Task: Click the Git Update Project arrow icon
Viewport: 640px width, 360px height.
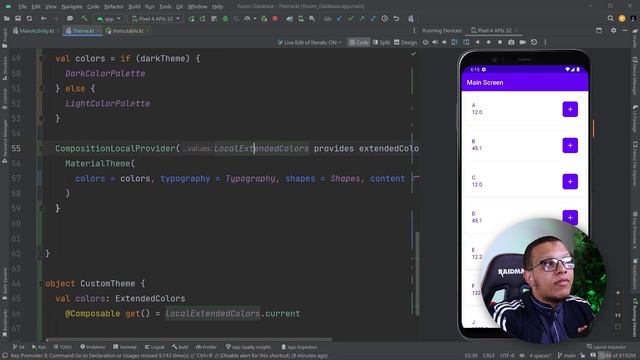Action: pyautogui.click(x=340, y=18)
